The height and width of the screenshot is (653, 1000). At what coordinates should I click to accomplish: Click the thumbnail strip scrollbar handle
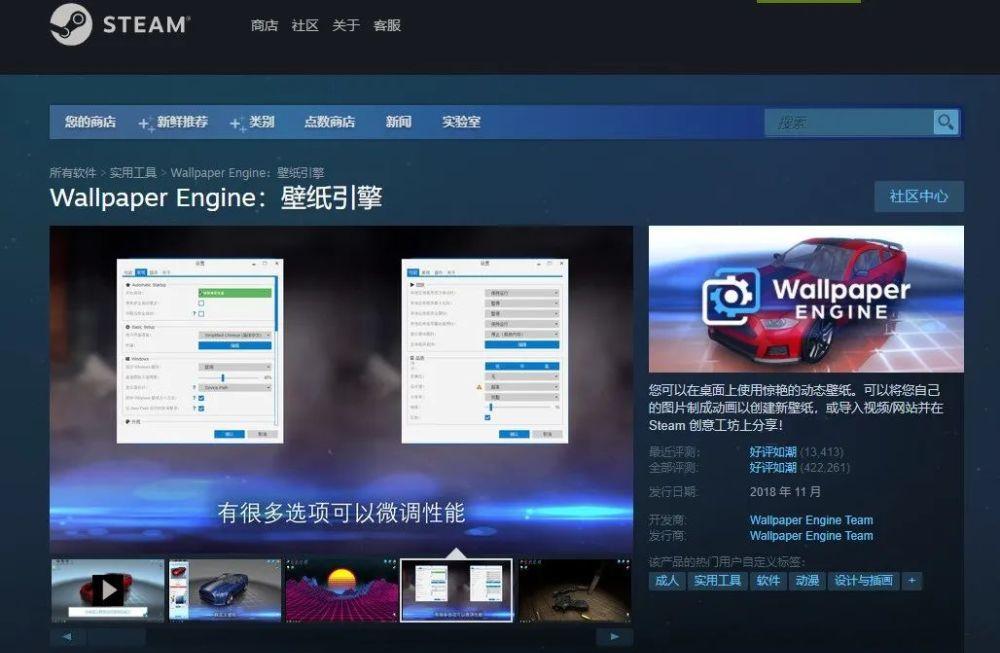coord(117,636)
